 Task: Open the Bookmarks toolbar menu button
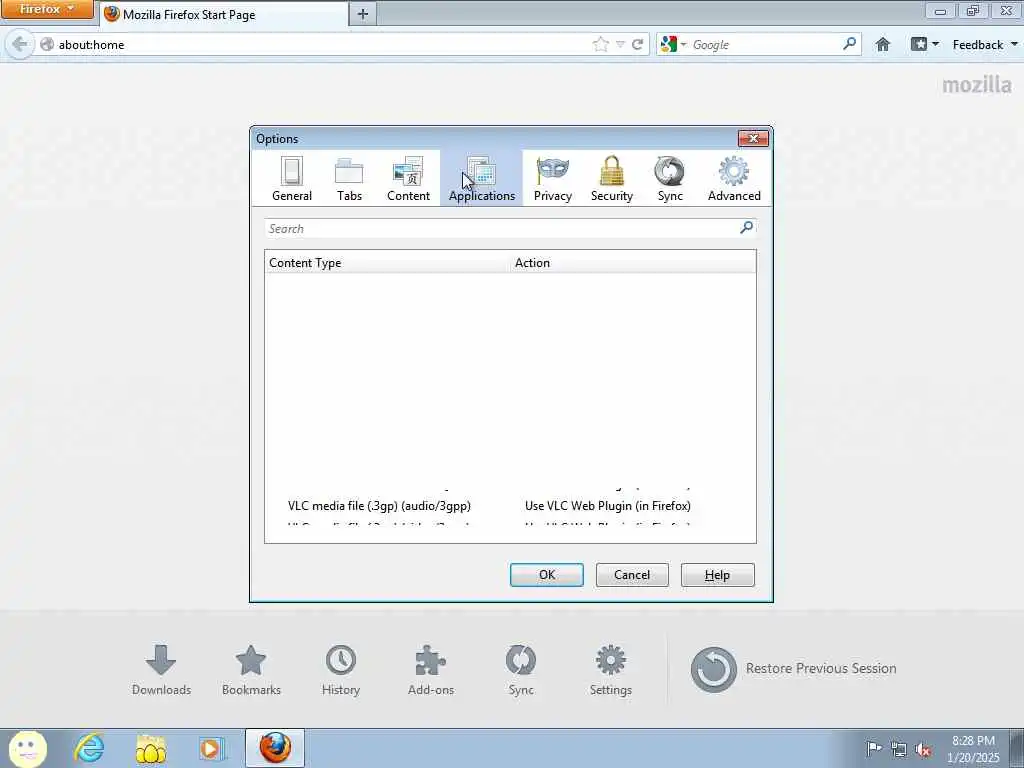925,44
